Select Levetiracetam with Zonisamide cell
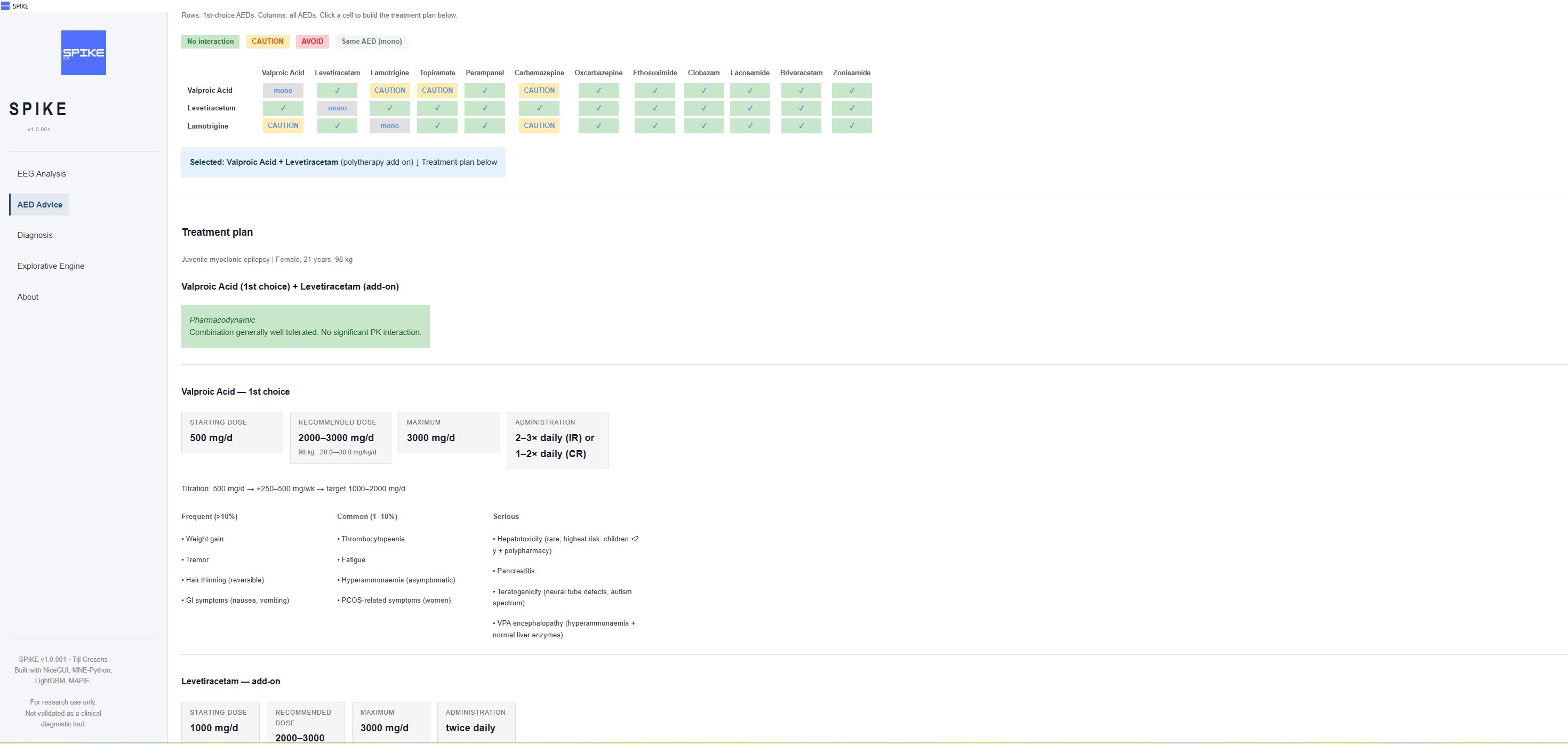Viewport: 1568px width, 744px height. (x=852, y=108)
